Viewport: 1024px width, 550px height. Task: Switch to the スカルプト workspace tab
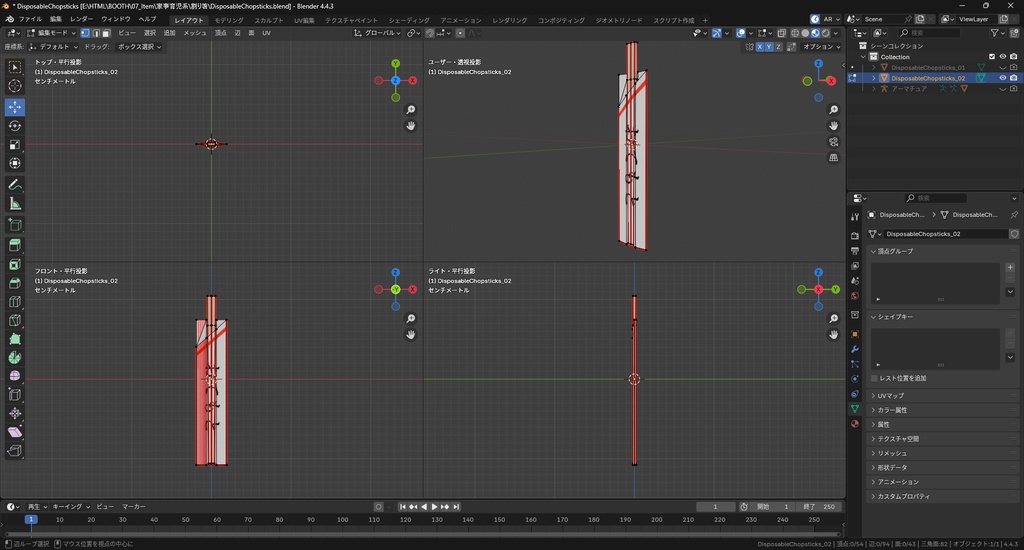tap(269, 20)
